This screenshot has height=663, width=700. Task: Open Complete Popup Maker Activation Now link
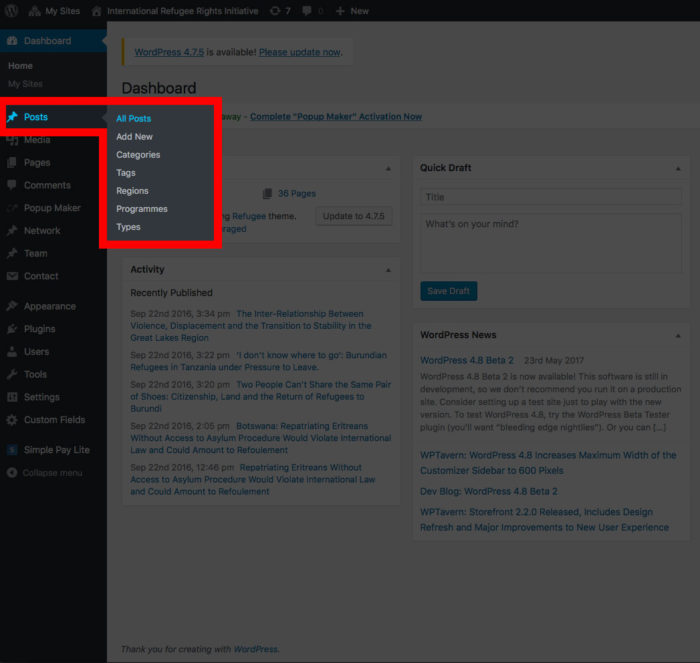(x=336, y=117)
